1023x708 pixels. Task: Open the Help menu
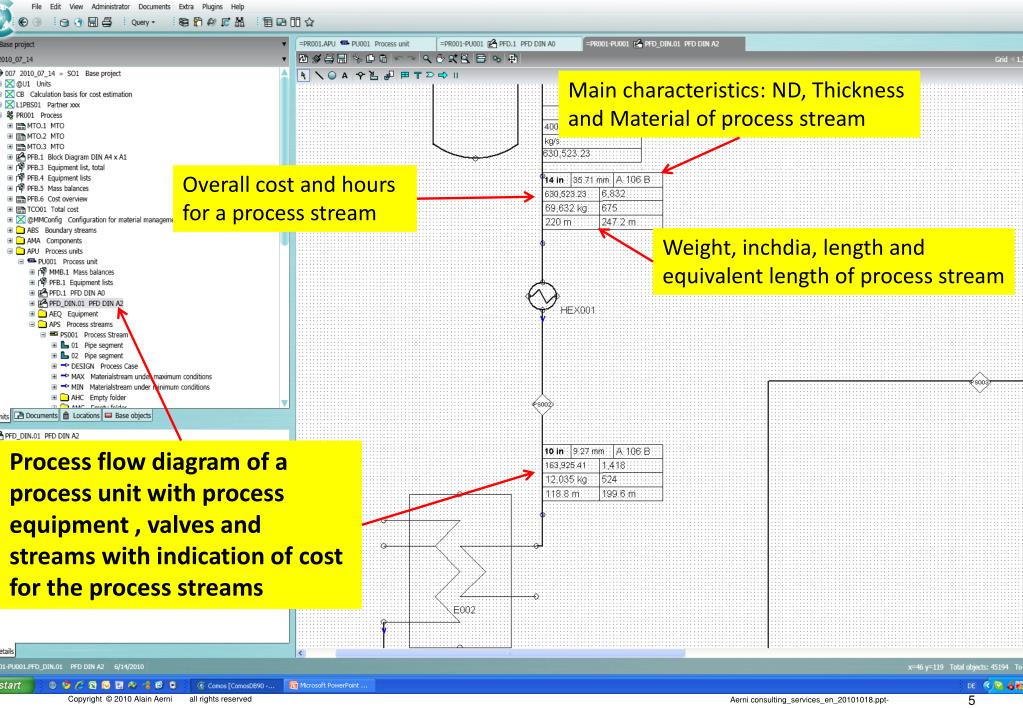(237, 7)
